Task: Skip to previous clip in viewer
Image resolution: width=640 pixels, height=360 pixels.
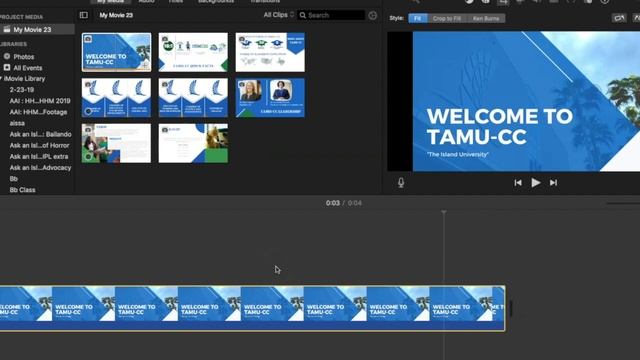Action: click(x=518, y=182)
